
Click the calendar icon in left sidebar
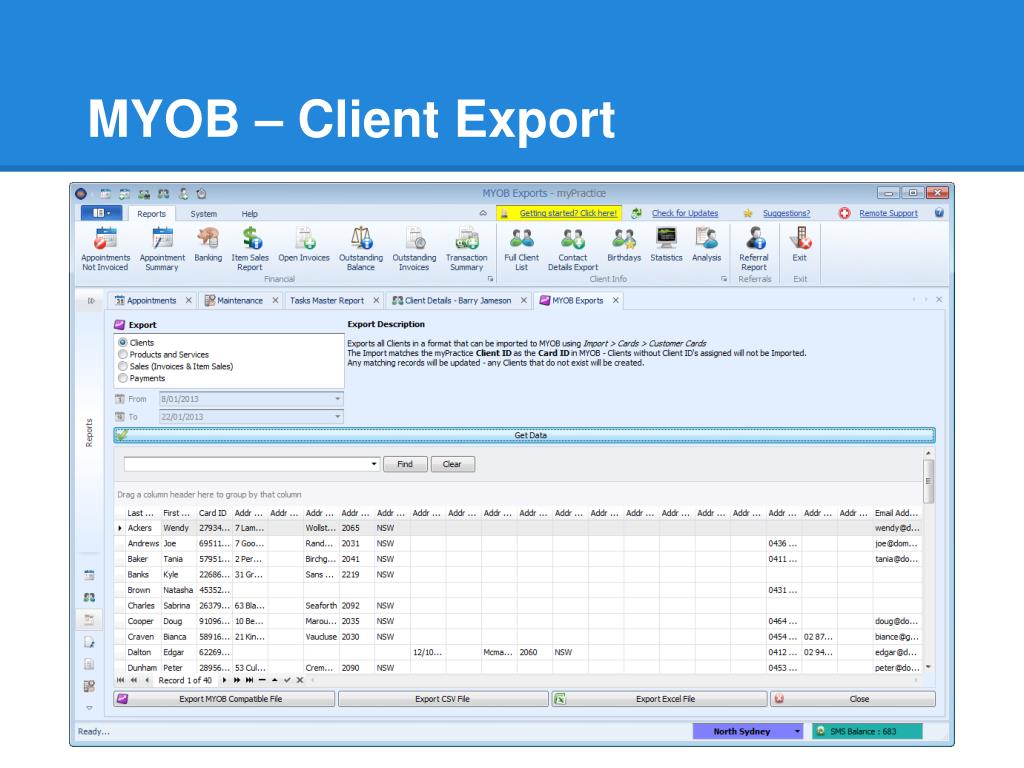tap(89, 575)
